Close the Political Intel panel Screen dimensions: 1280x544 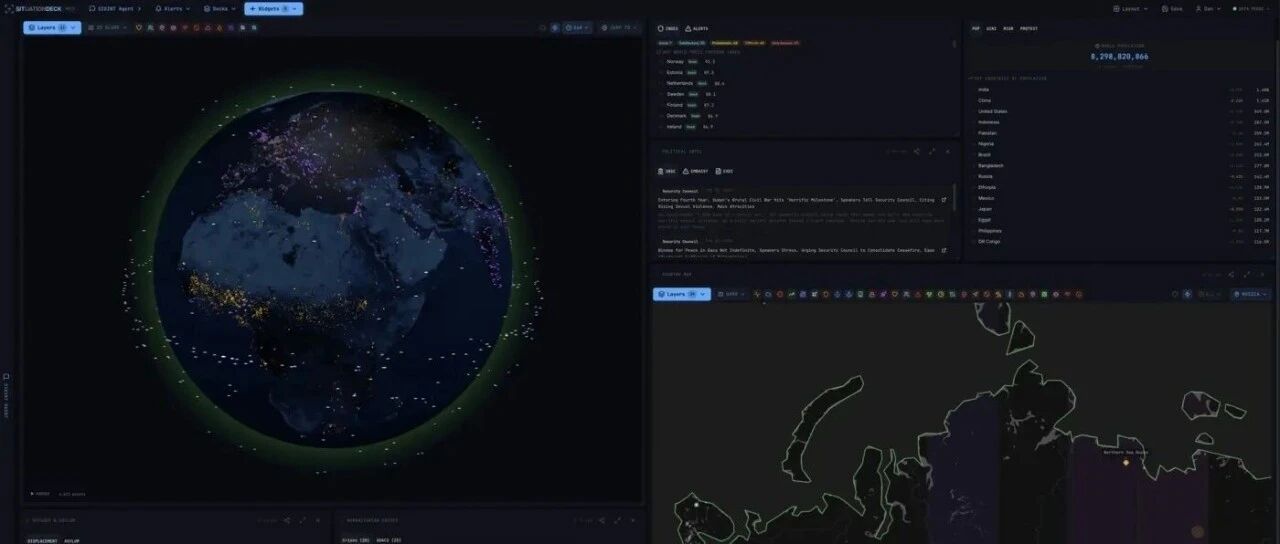(x=948, y=152)
